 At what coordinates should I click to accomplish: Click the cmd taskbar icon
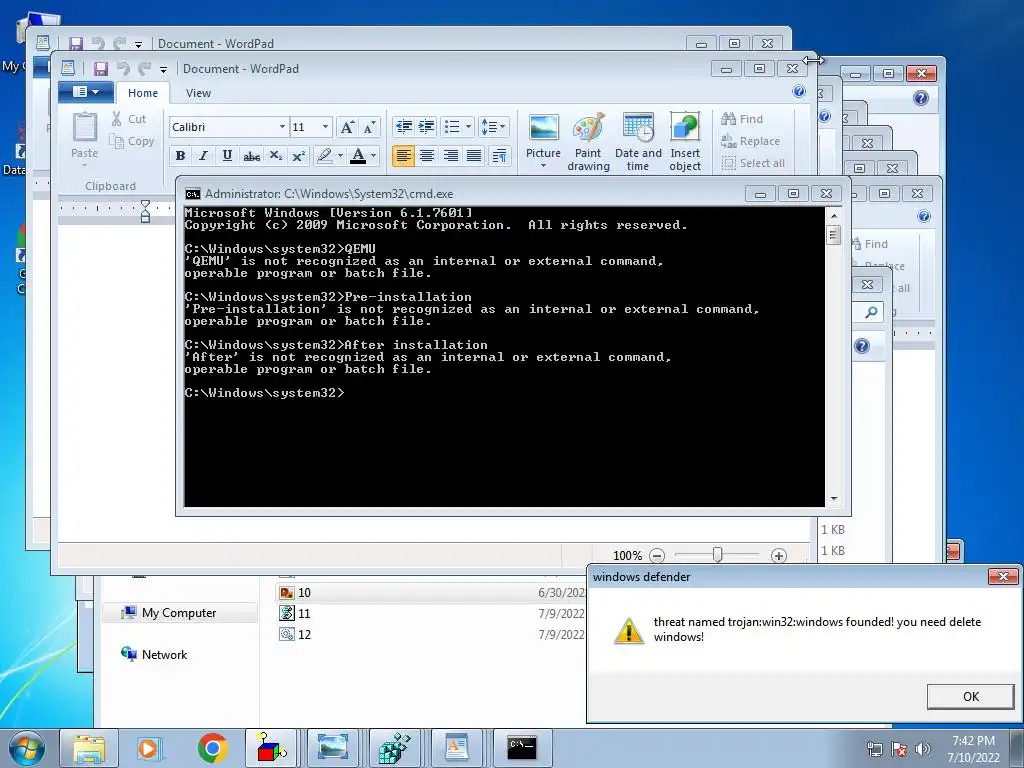(x=522, y=748)
